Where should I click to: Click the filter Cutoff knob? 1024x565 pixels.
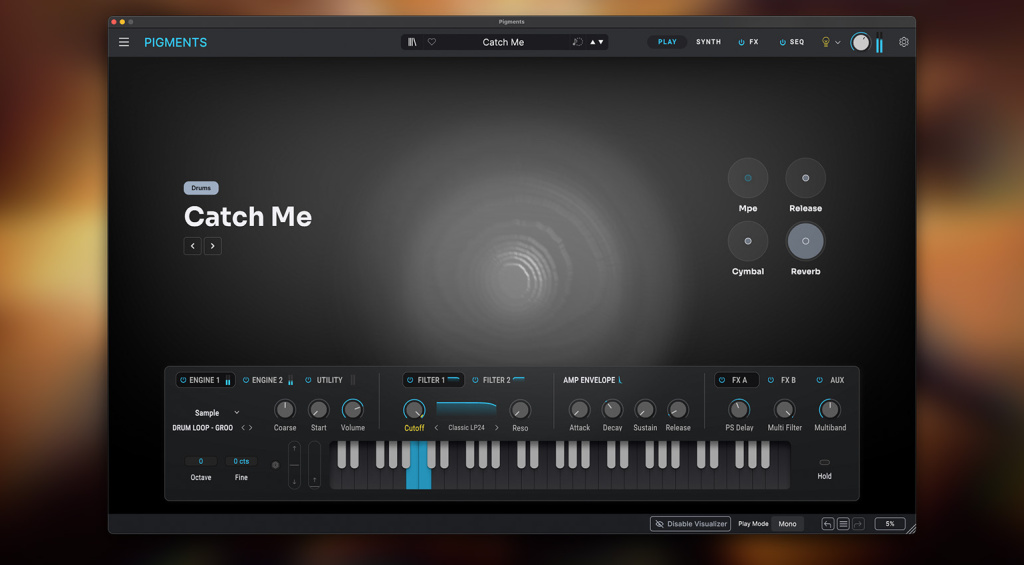(414, 409)
